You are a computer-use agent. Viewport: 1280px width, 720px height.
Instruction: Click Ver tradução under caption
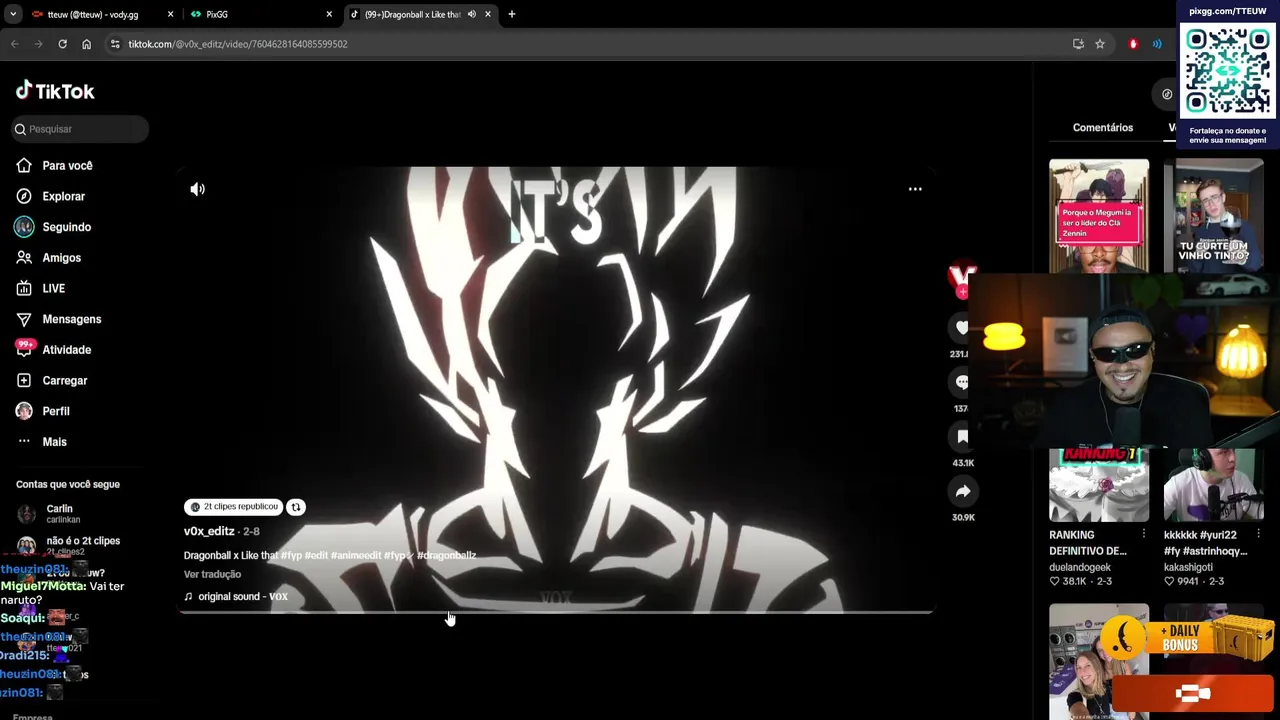tap(212, 575)
